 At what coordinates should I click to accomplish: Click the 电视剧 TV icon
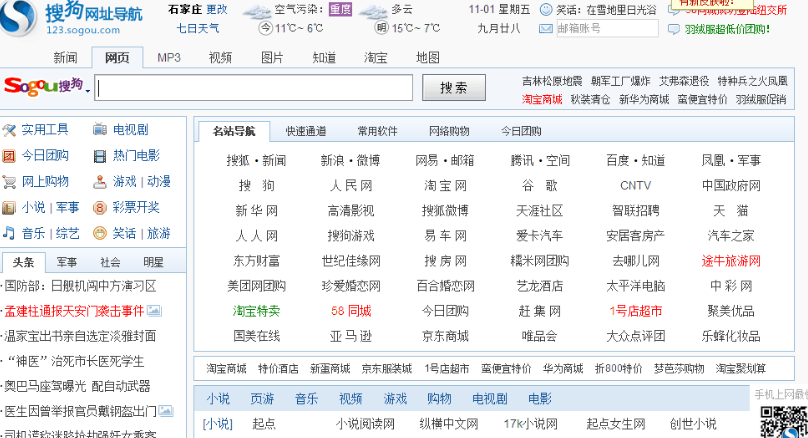[x=100, y=129]
